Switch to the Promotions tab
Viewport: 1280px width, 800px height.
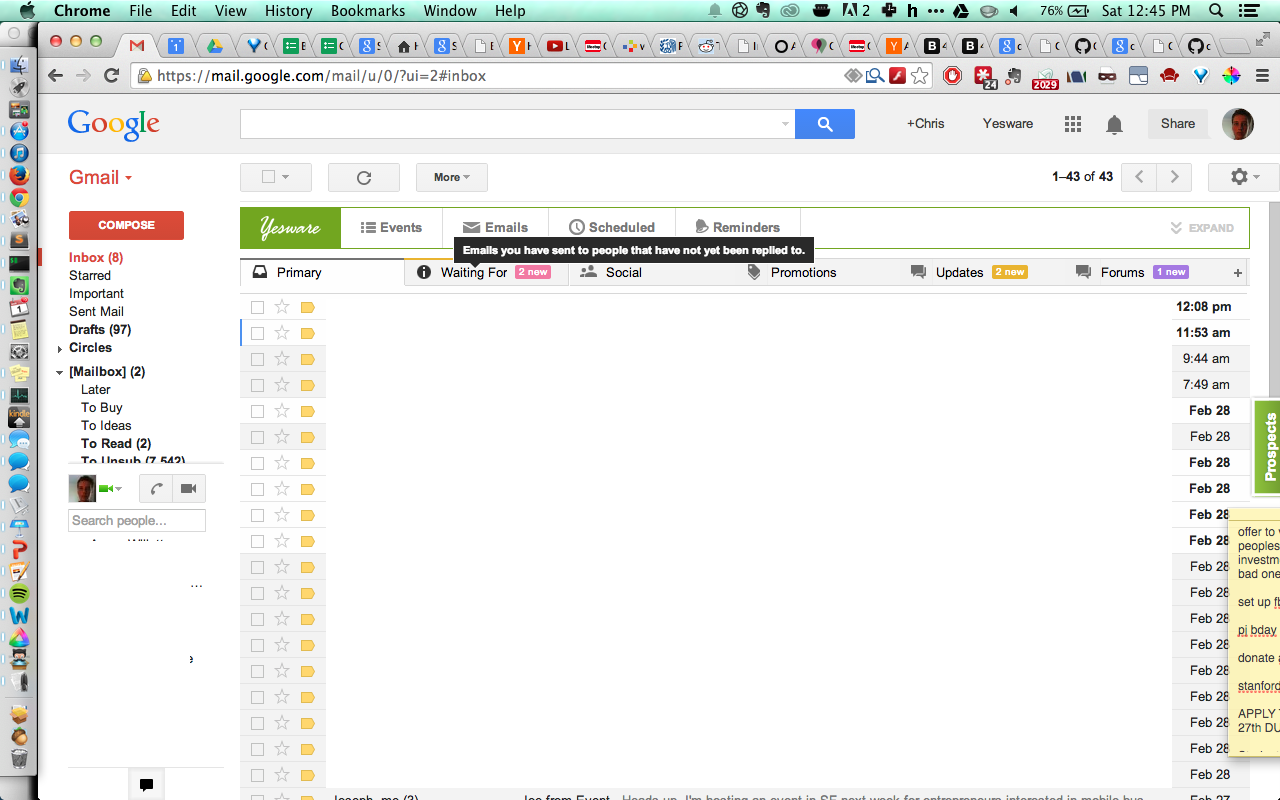click(803, 272)
